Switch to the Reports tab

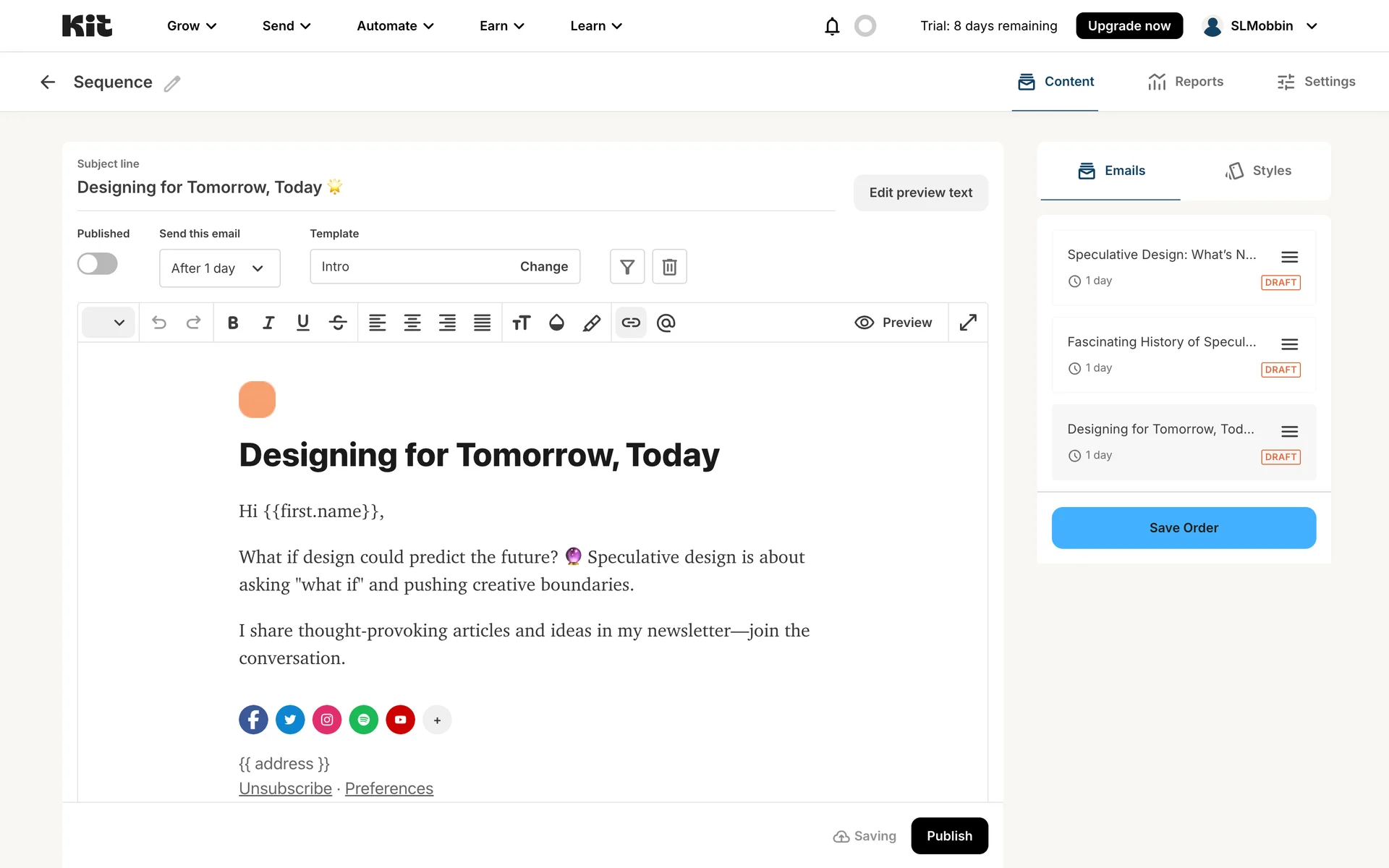tap(1185, 82)
